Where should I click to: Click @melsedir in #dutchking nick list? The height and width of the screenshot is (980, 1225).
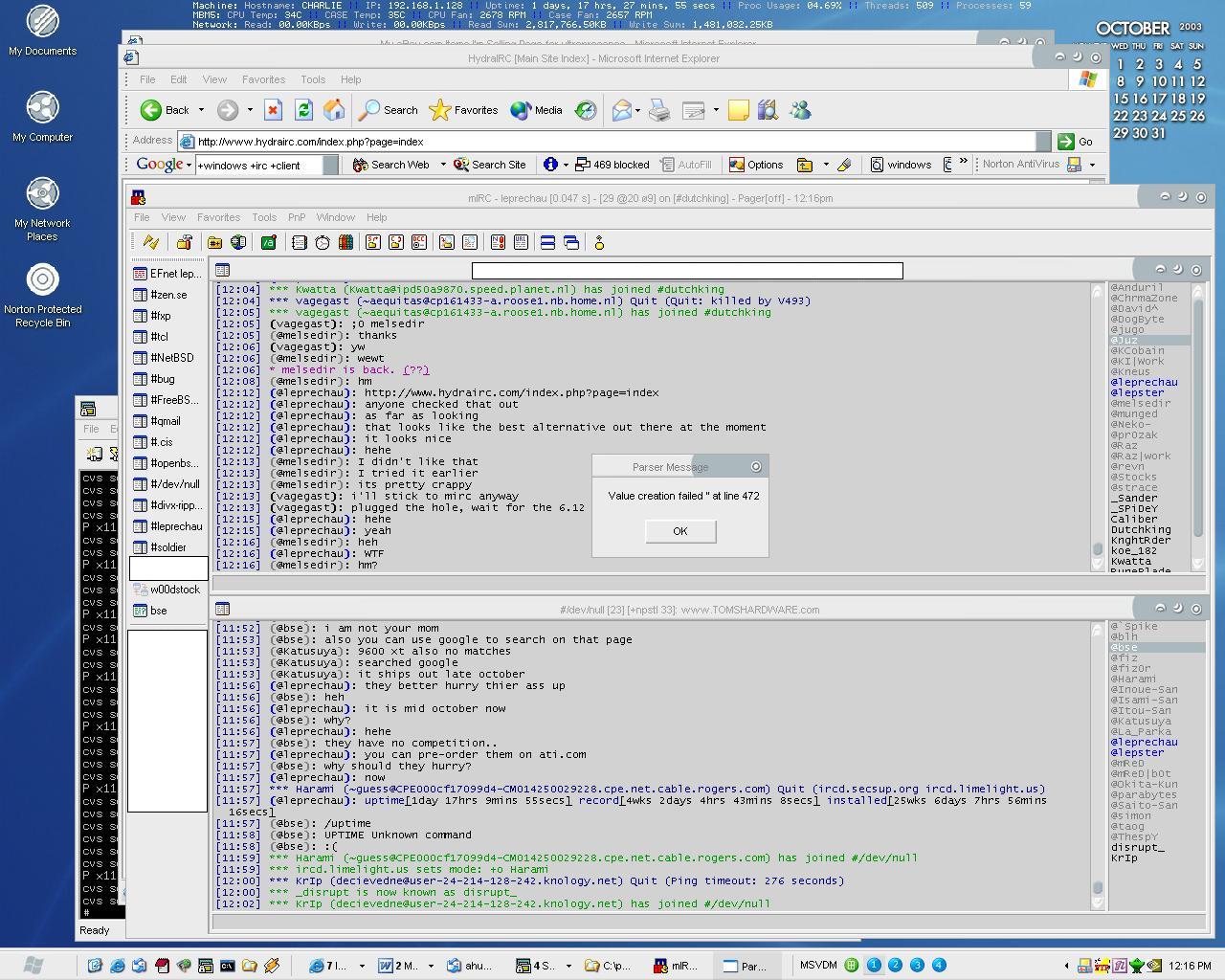tap(1140, 403)
